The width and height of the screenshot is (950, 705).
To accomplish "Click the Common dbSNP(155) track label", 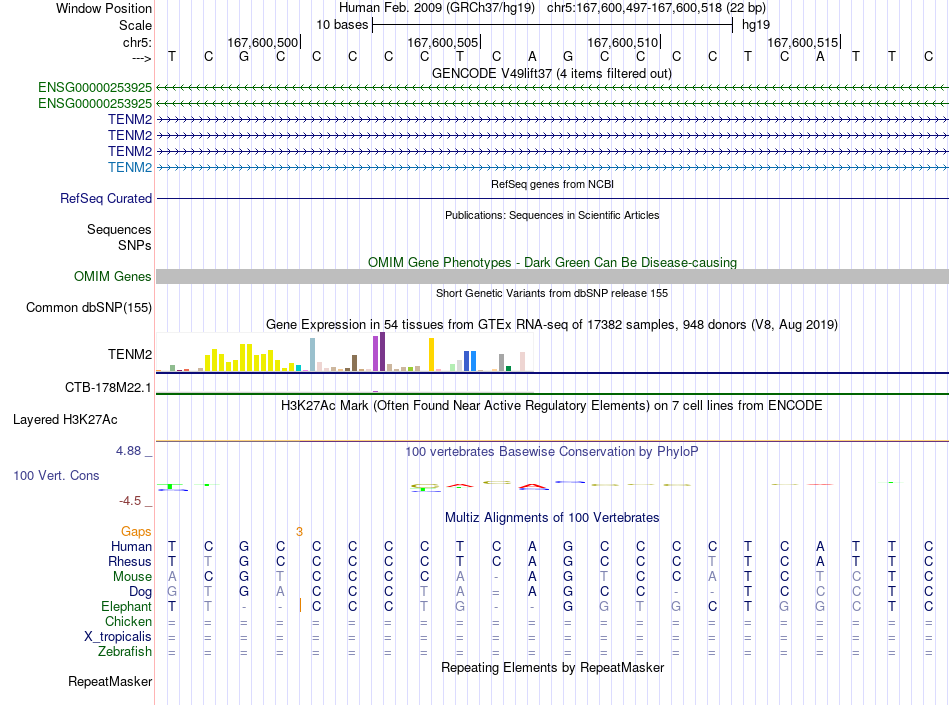I will (x=89, y=308).
